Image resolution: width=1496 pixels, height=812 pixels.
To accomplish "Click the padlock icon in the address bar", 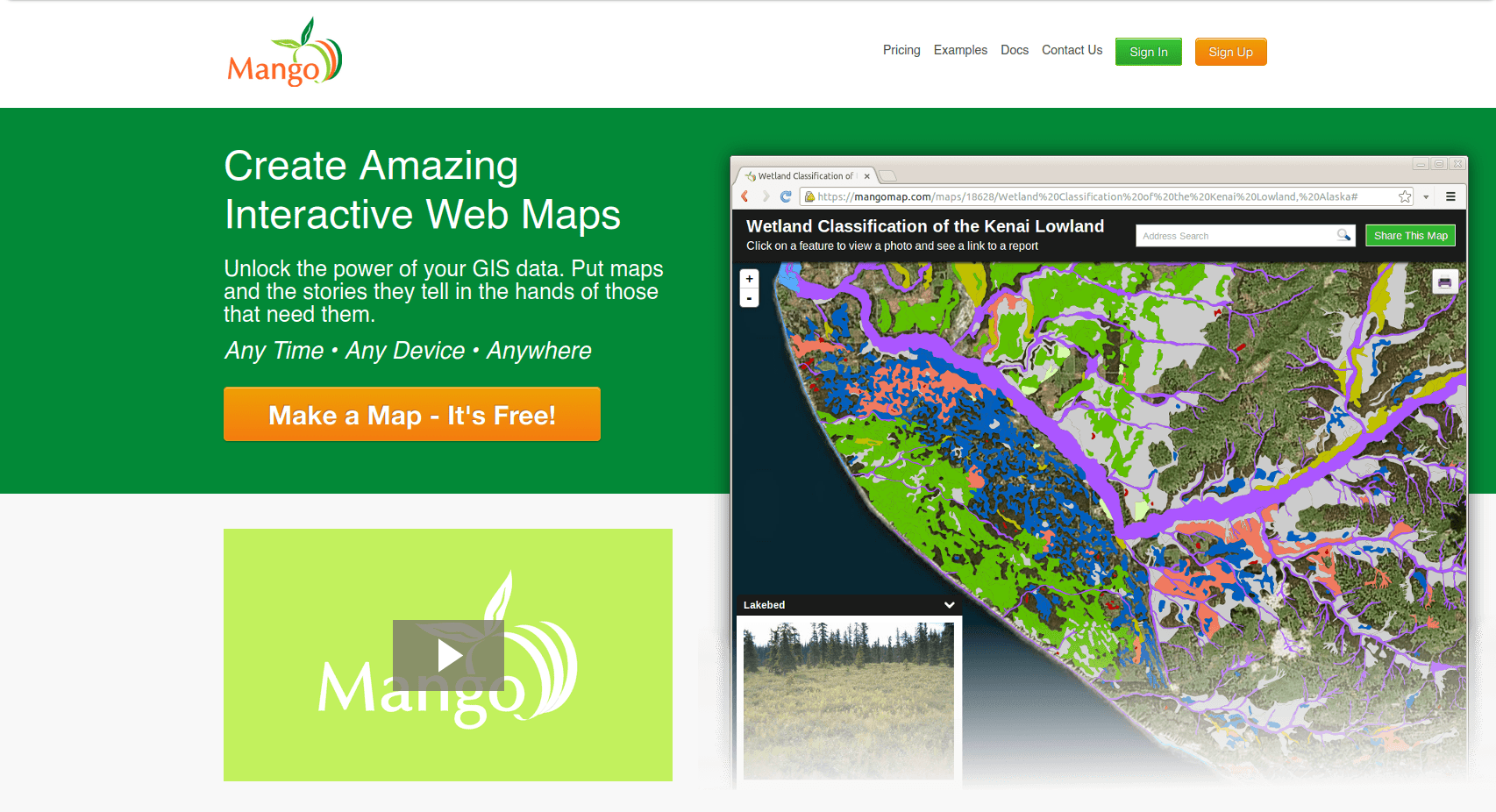I will [810, 196].
